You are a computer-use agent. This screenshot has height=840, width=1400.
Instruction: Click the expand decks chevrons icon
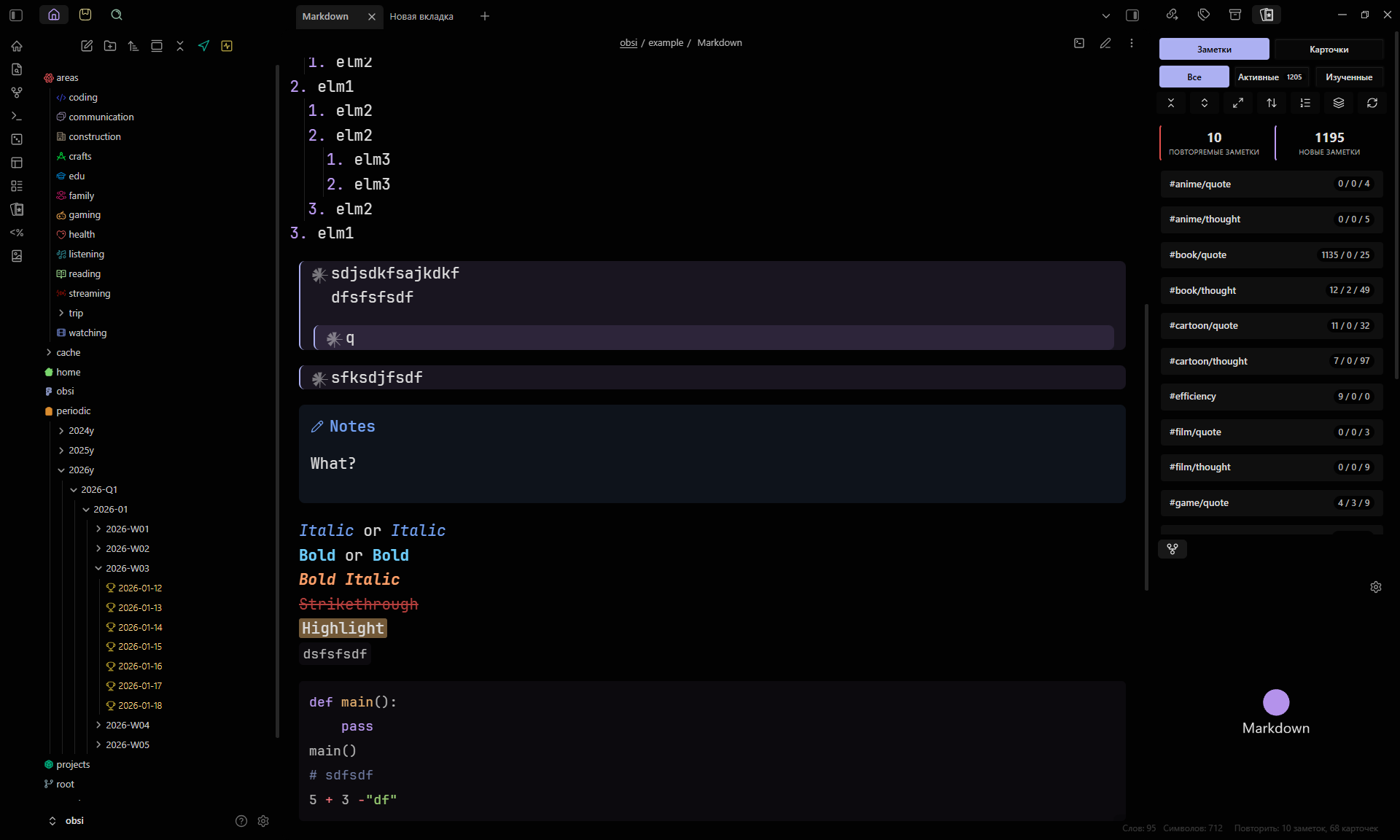point(1205,103)
